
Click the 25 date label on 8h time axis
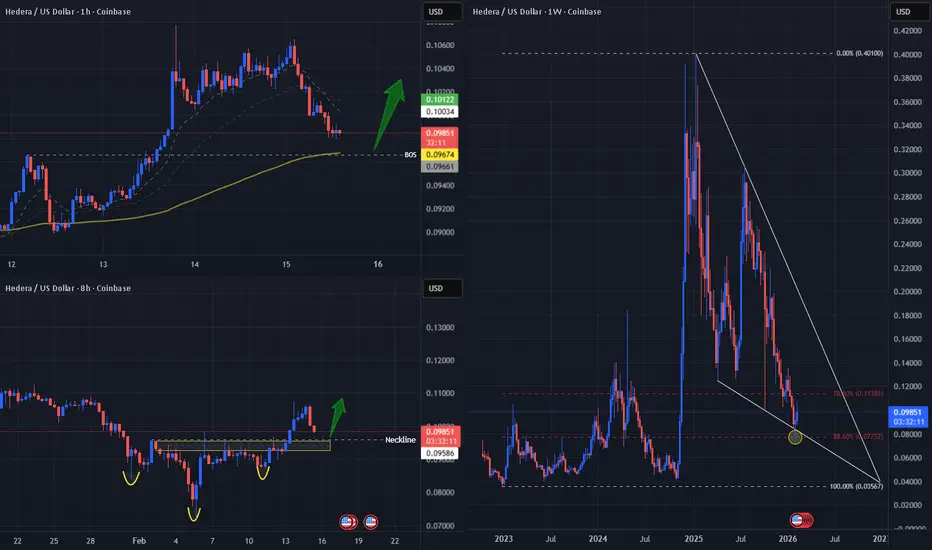pyautogui.click(x=54, y=541)
